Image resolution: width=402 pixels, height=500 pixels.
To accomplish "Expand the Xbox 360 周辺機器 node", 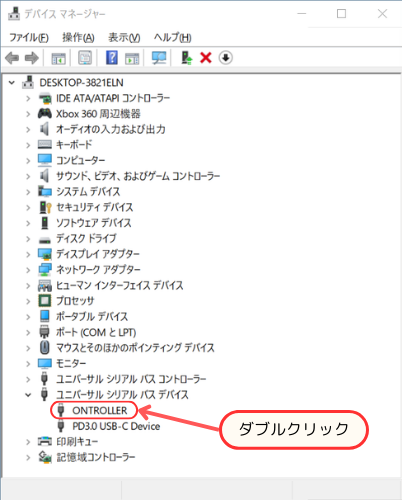I will coord(28,114).
